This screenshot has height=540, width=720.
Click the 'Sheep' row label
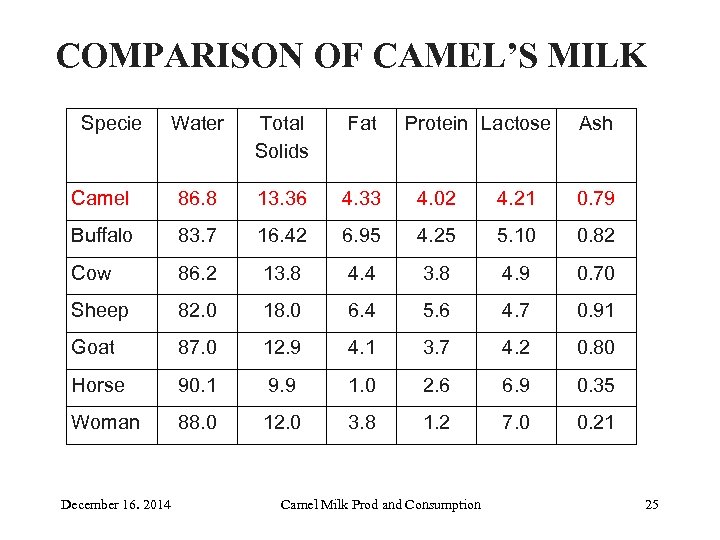click(x=100, y=310)
